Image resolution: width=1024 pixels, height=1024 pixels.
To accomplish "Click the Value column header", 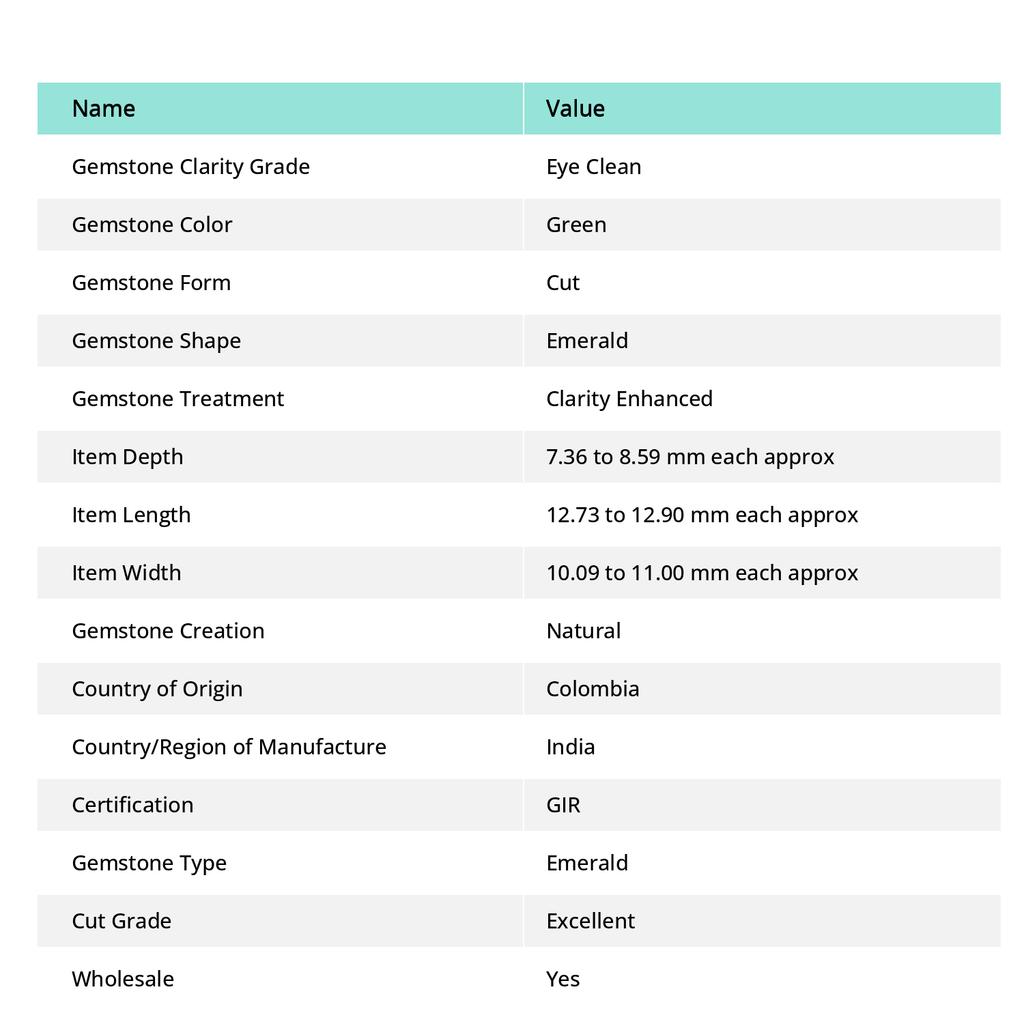I will [x=575, y=109].
